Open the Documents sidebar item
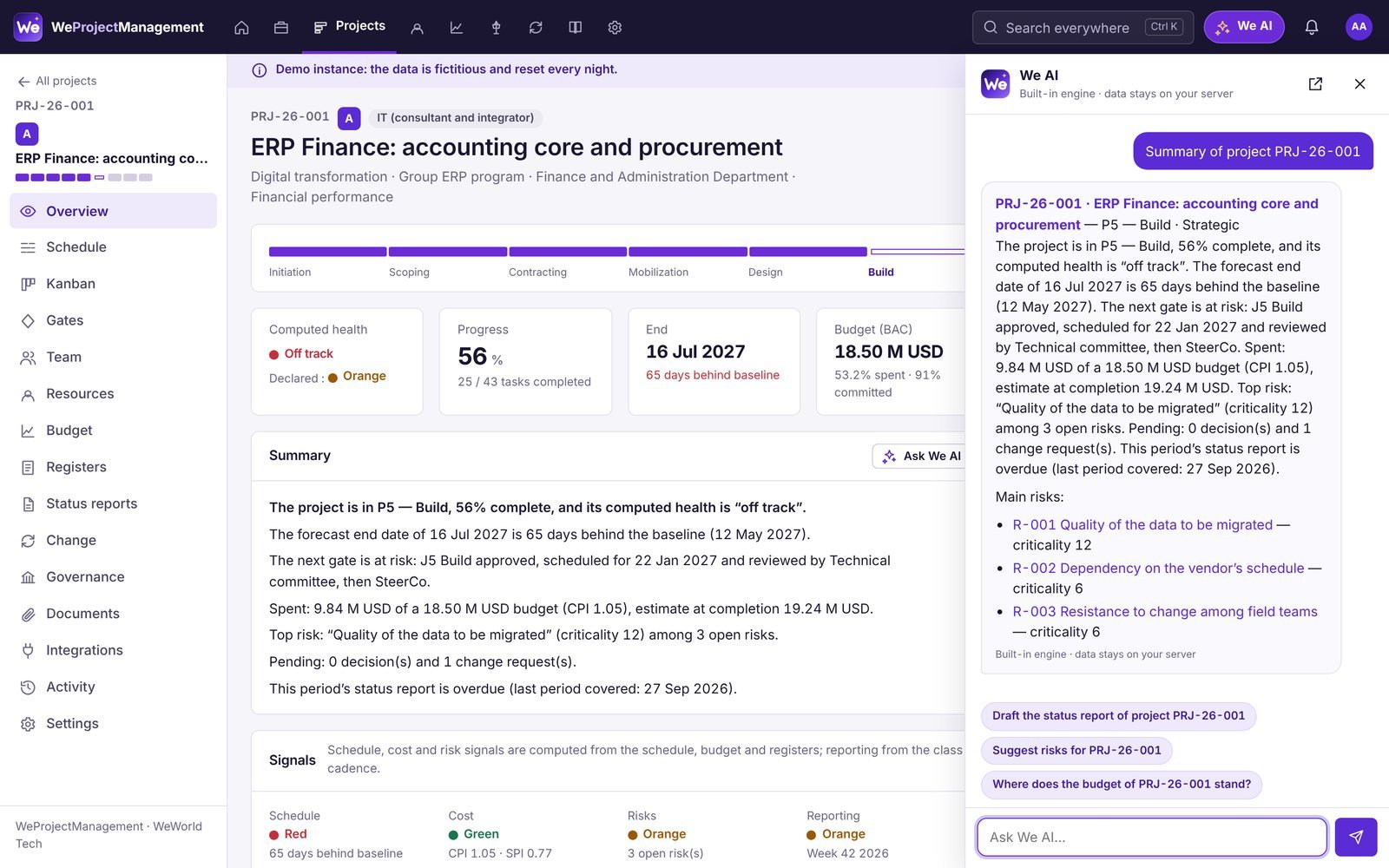The image size is (1389, 868). click(x=113, y=614)
